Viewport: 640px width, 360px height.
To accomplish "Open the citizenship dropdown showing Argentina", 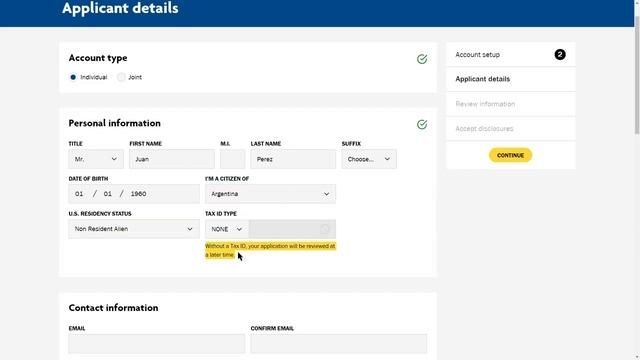I will pos(270,194).
